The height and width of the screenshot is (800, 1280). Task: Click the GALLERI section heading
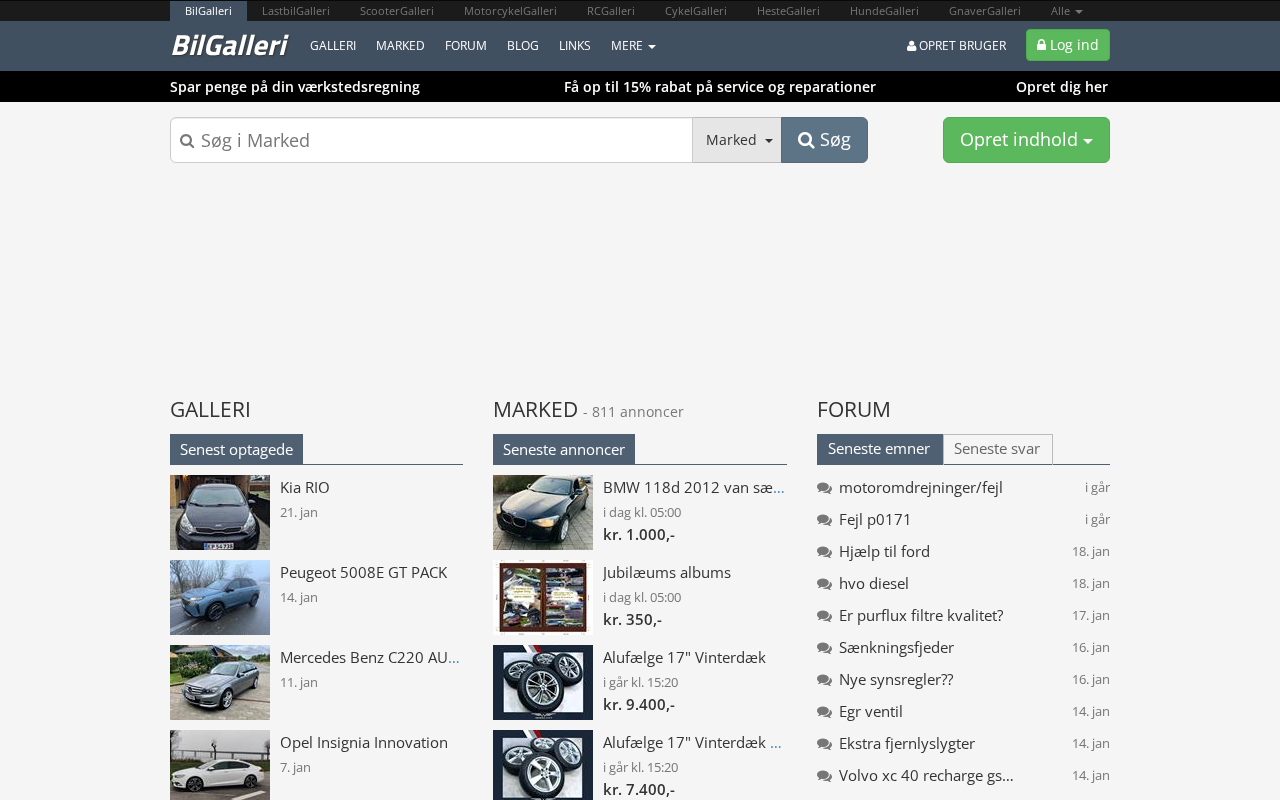(210, 409)
